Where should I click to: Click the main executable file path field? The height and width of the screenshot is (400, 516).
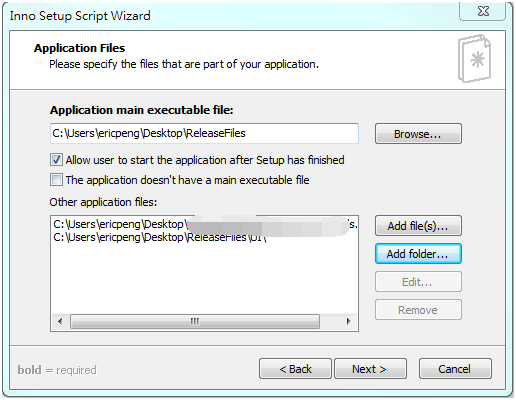coord(204,134)
